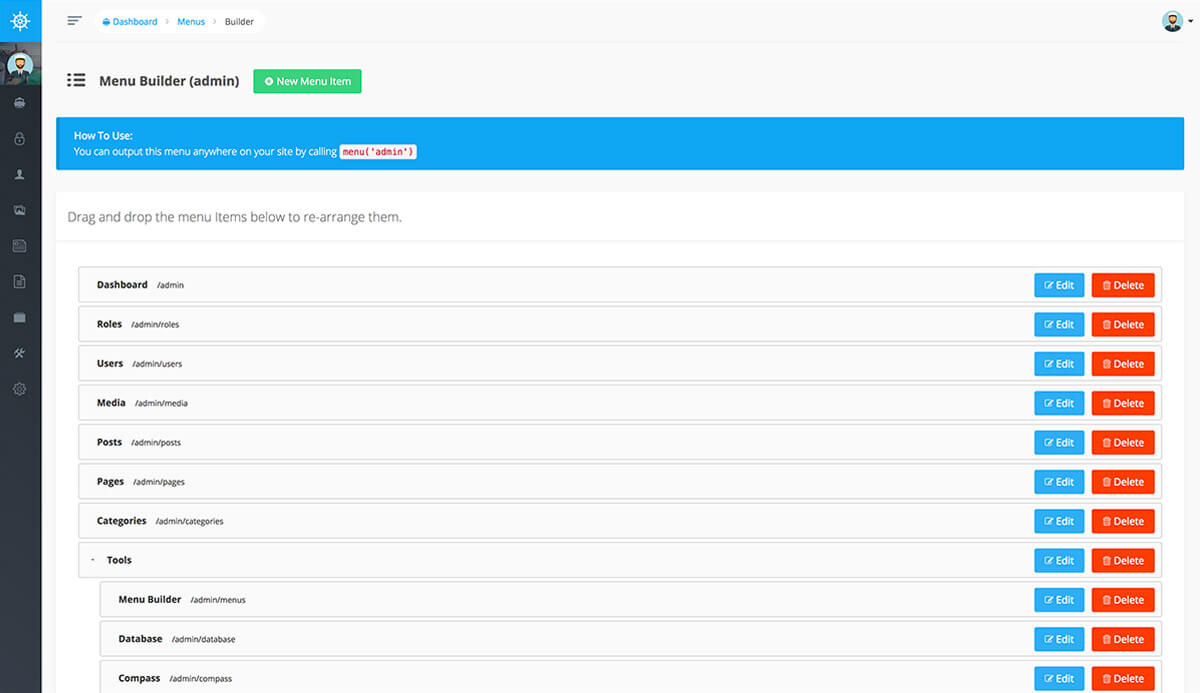Edit the Dashboard menu item

coord(1058,285)
